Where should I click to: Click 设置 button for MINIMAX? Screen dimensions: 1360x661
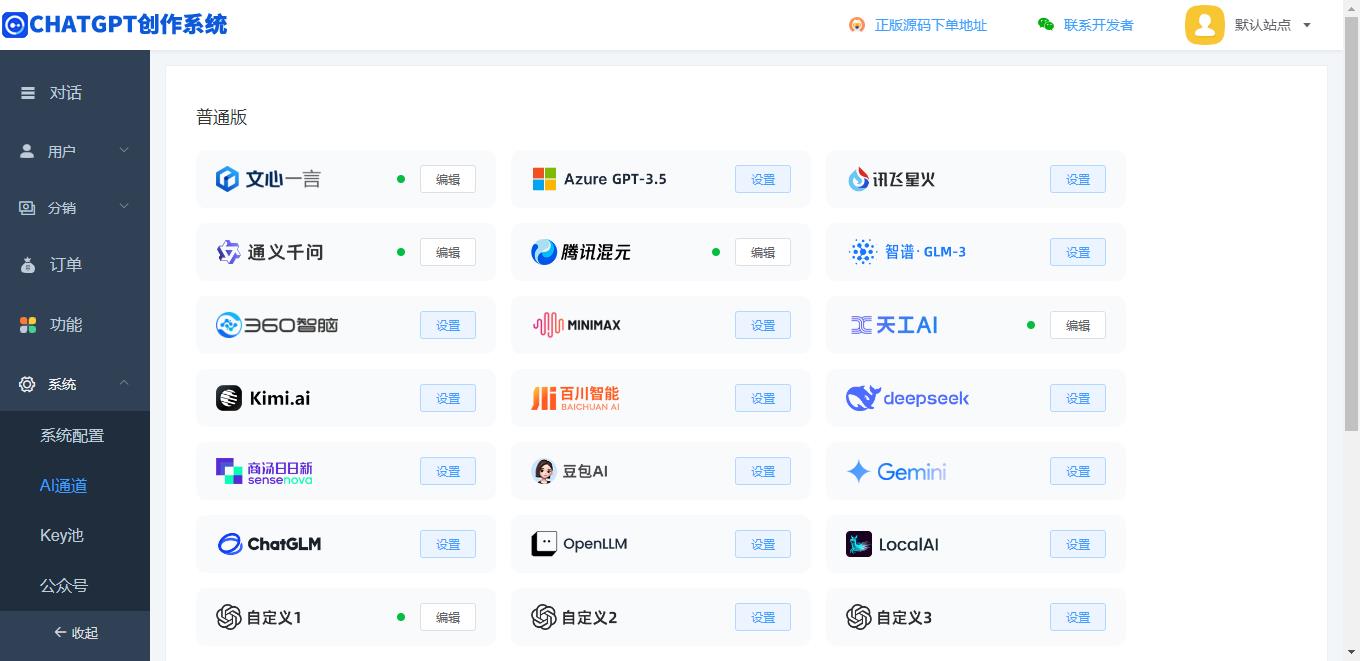[x=763, y=326]
